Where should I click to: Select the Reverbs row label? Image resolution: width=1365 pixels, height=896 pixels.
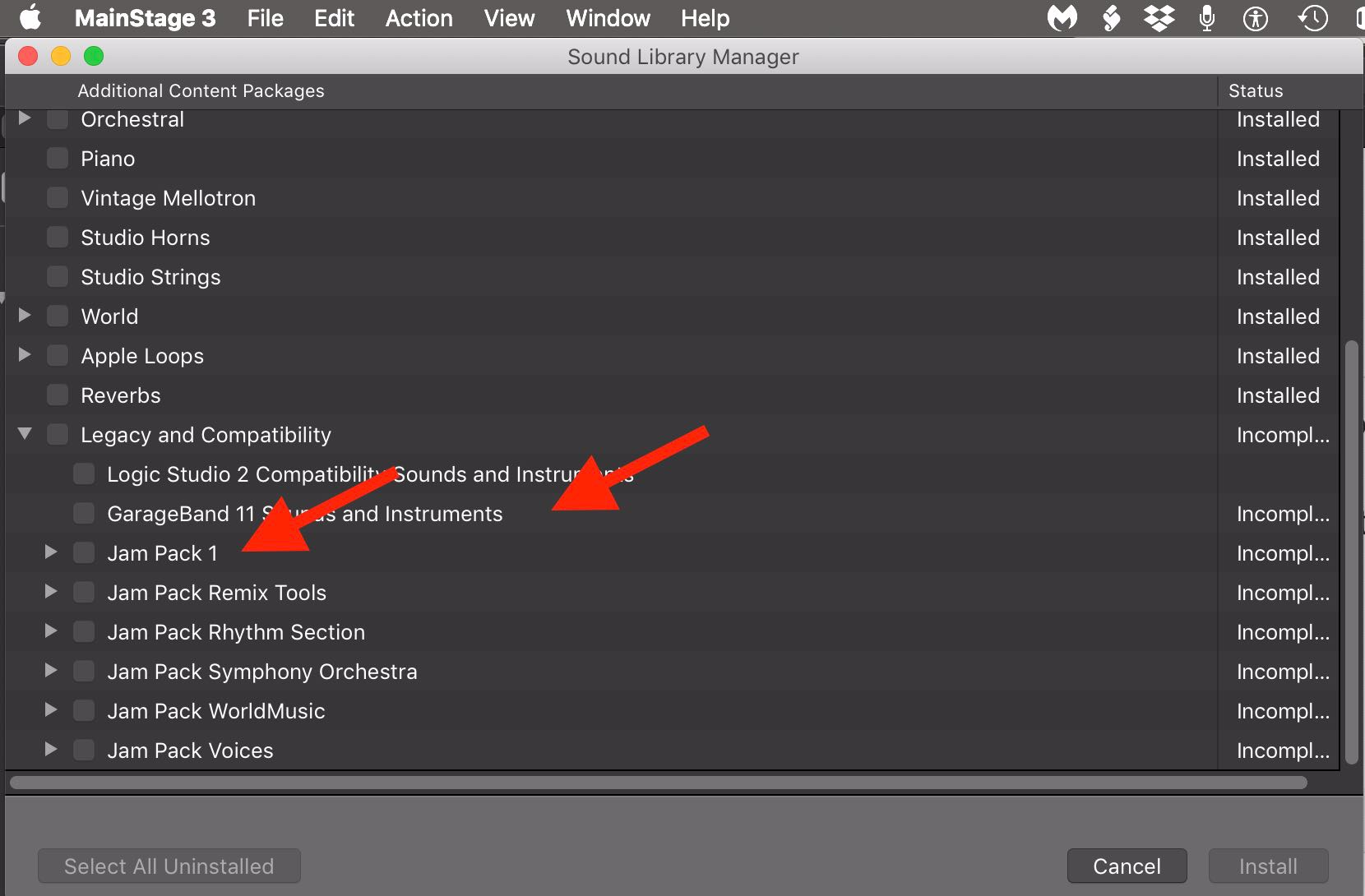tap(120, 395)
